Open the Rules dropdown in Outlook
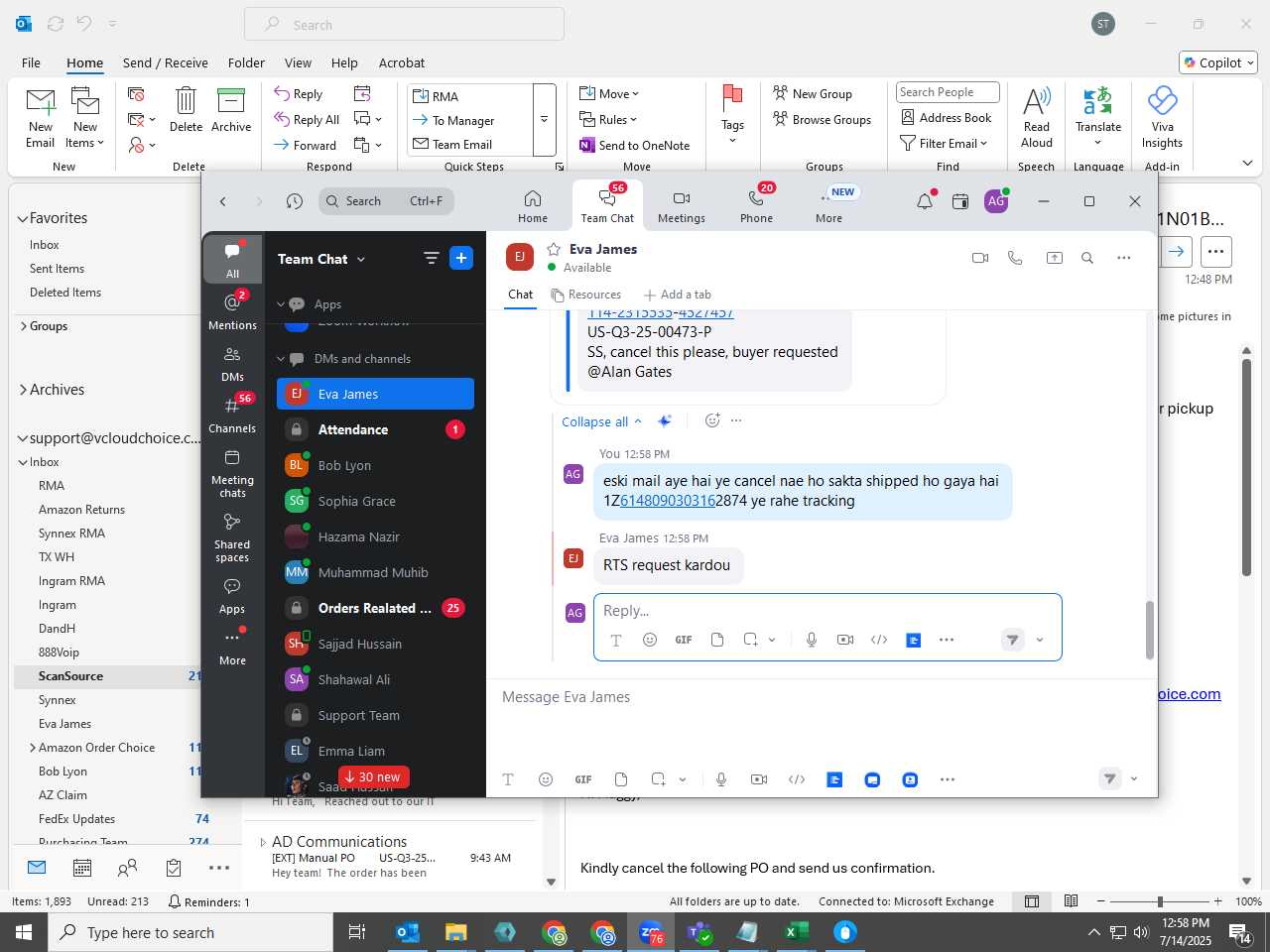The image size is (1270, 952). (608, 119)
